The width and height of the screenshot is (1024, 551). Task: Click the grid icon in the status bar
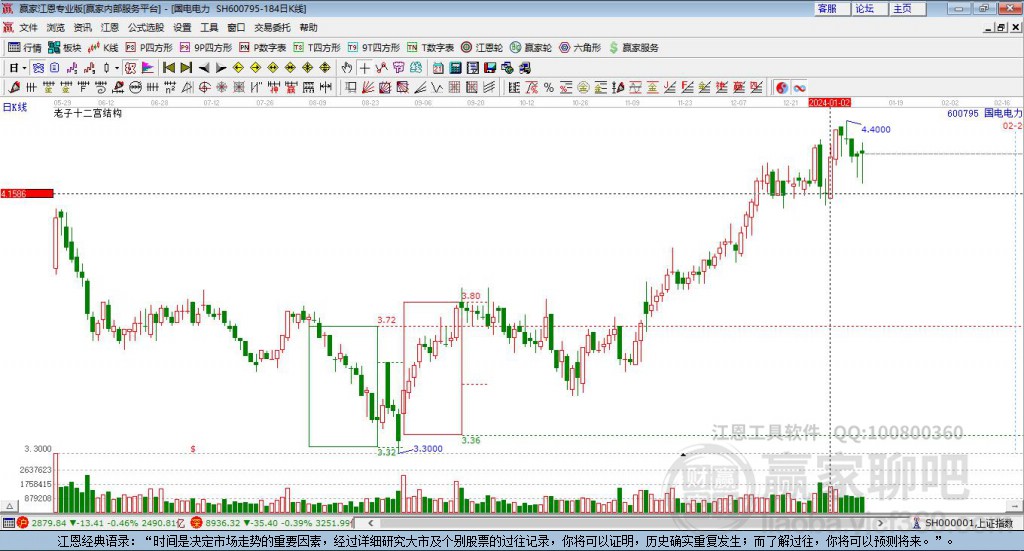pos(8,523)
